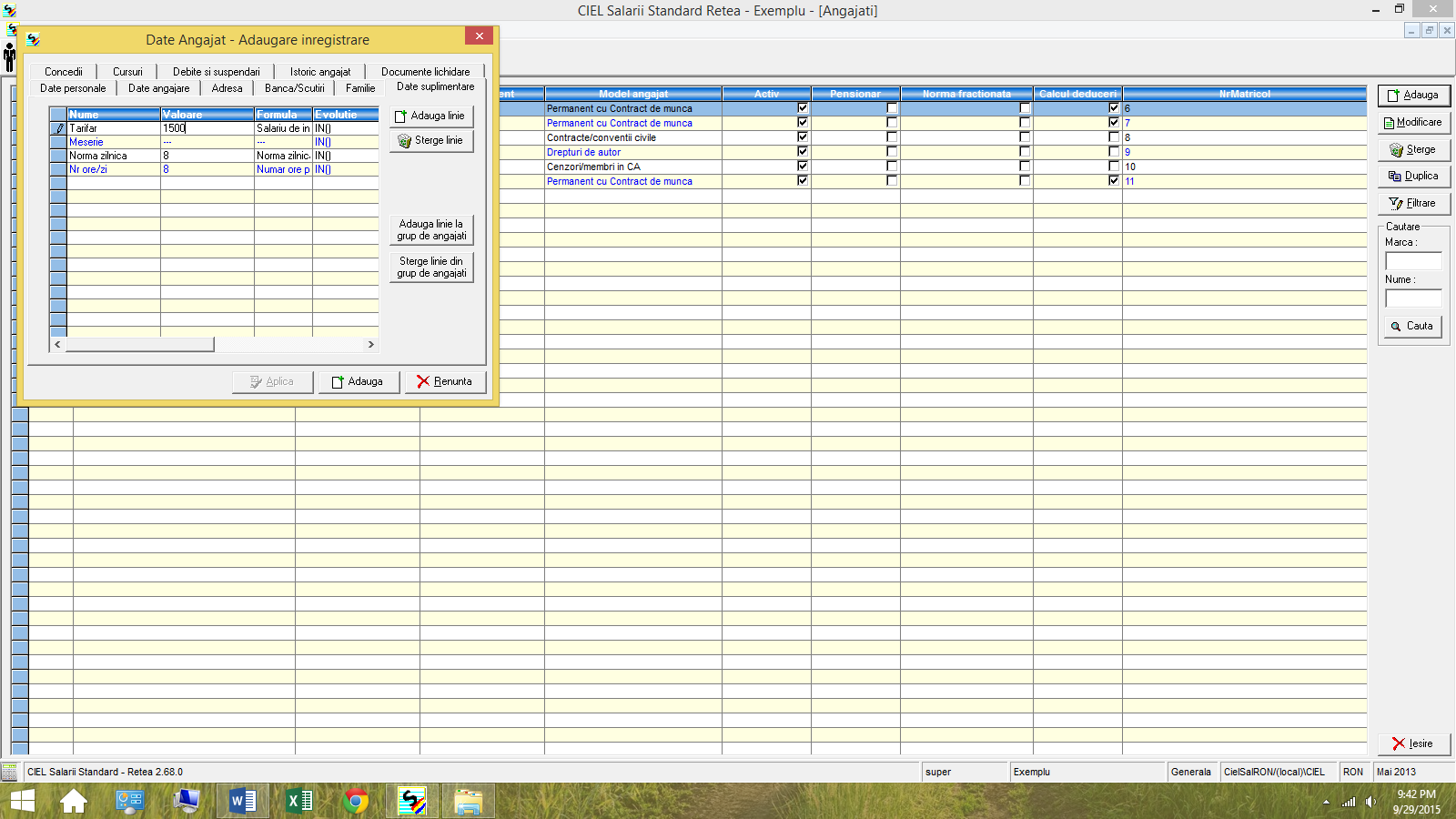Open Documente lichidare tab
This screenshot has height=819, width=1456.
point(426,72)
